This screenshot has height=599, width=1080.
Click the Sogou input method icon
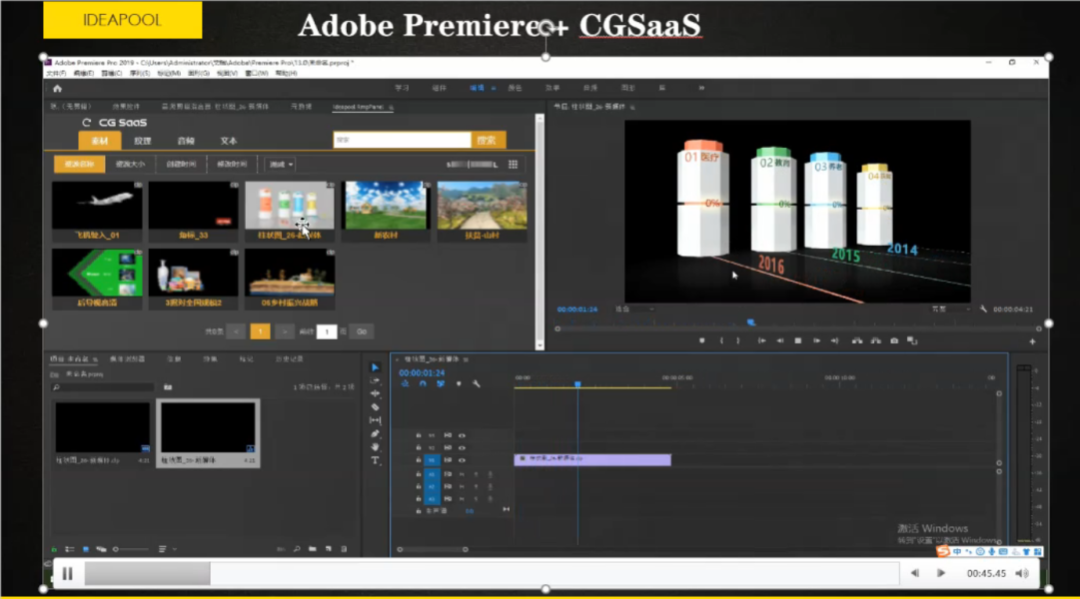943,551
